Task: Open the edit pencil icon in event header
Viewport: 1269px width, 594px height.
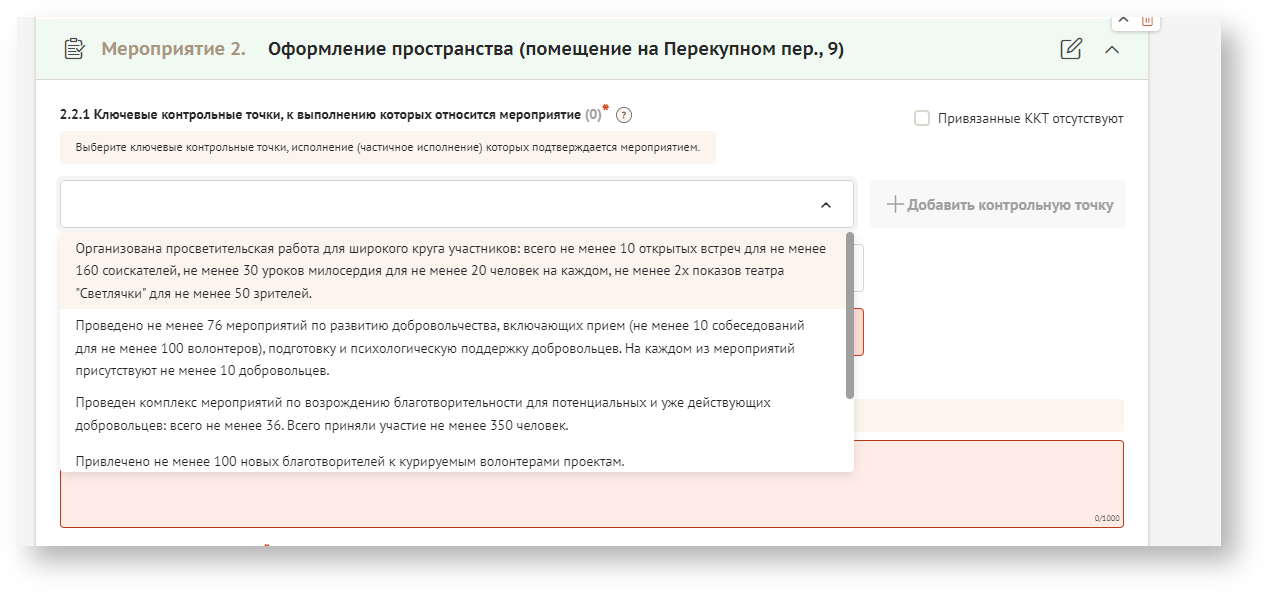Action: pos(1071,49)
